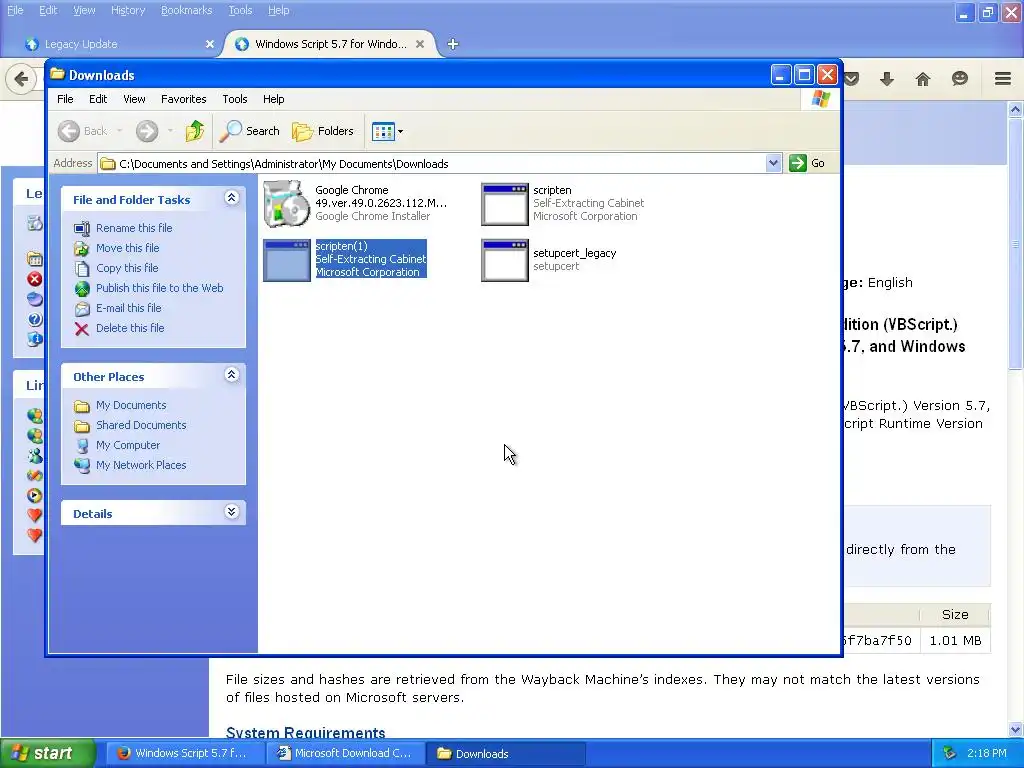Expand the Address bar dropdown
1024x768 pixels.
point(773,163)
